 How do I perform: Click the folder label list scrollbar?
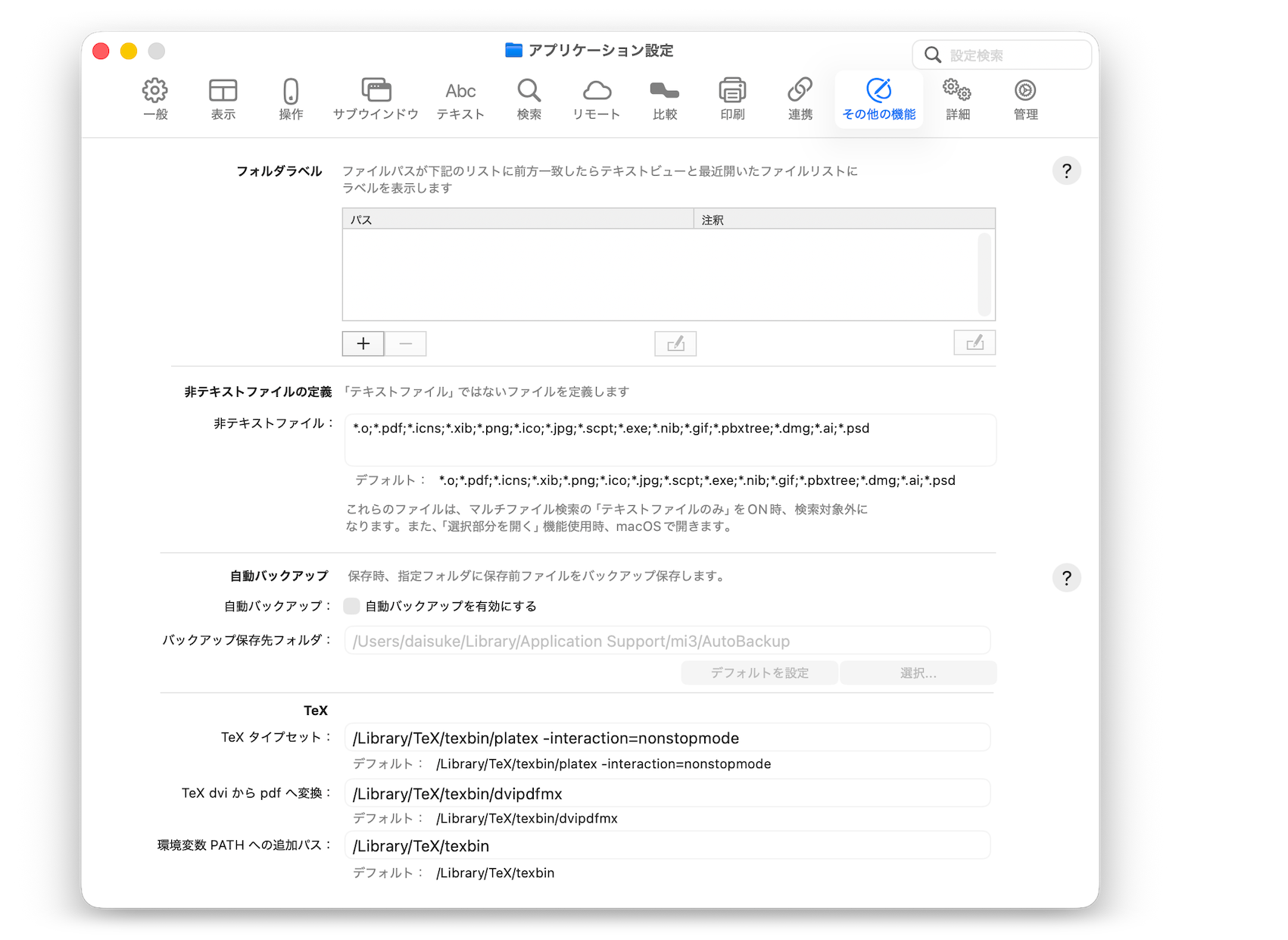click(x=984, y=274)
